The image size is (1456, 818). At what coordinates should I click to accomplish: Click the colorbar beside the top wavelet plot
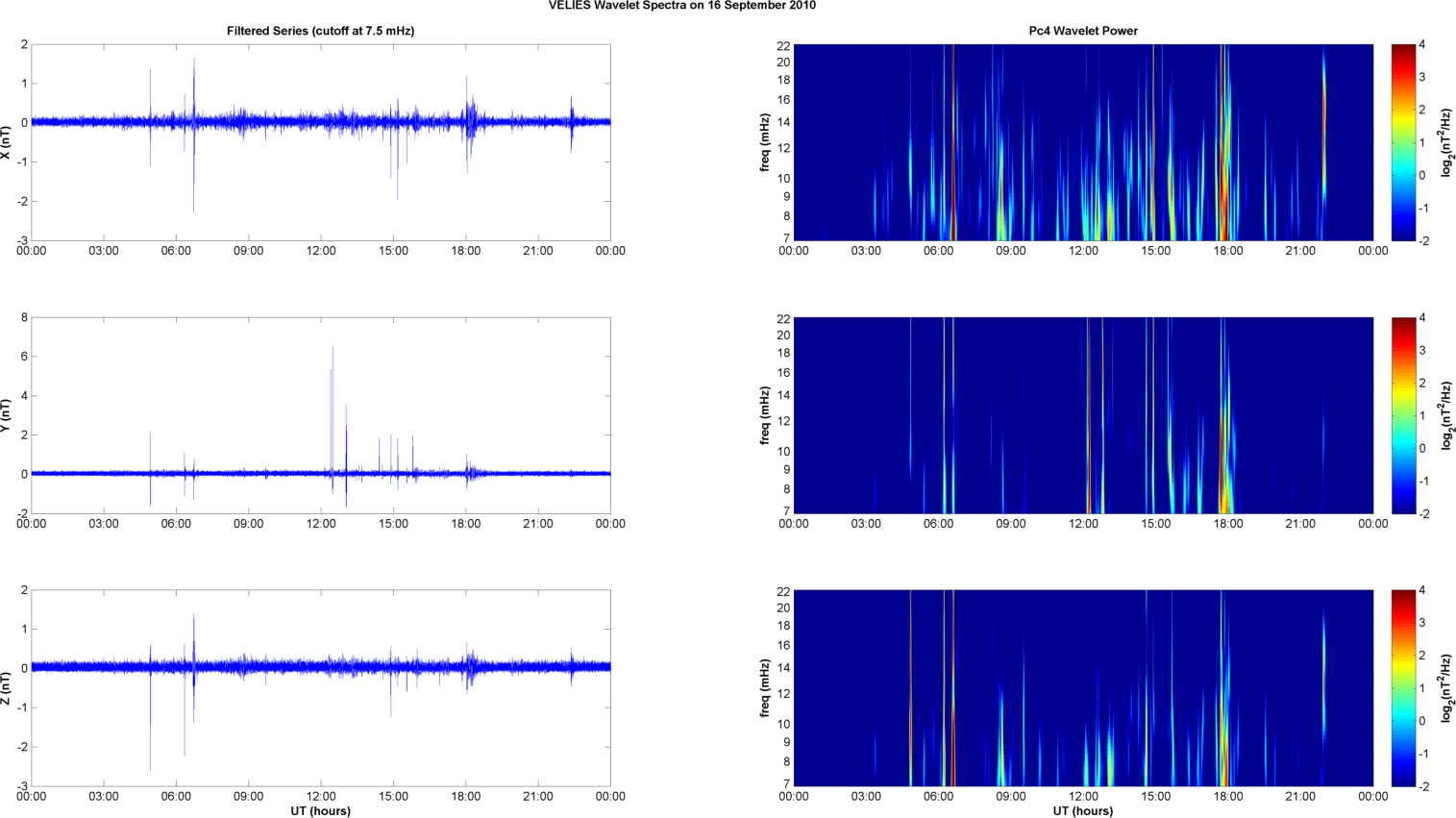tap(1403, 142)
